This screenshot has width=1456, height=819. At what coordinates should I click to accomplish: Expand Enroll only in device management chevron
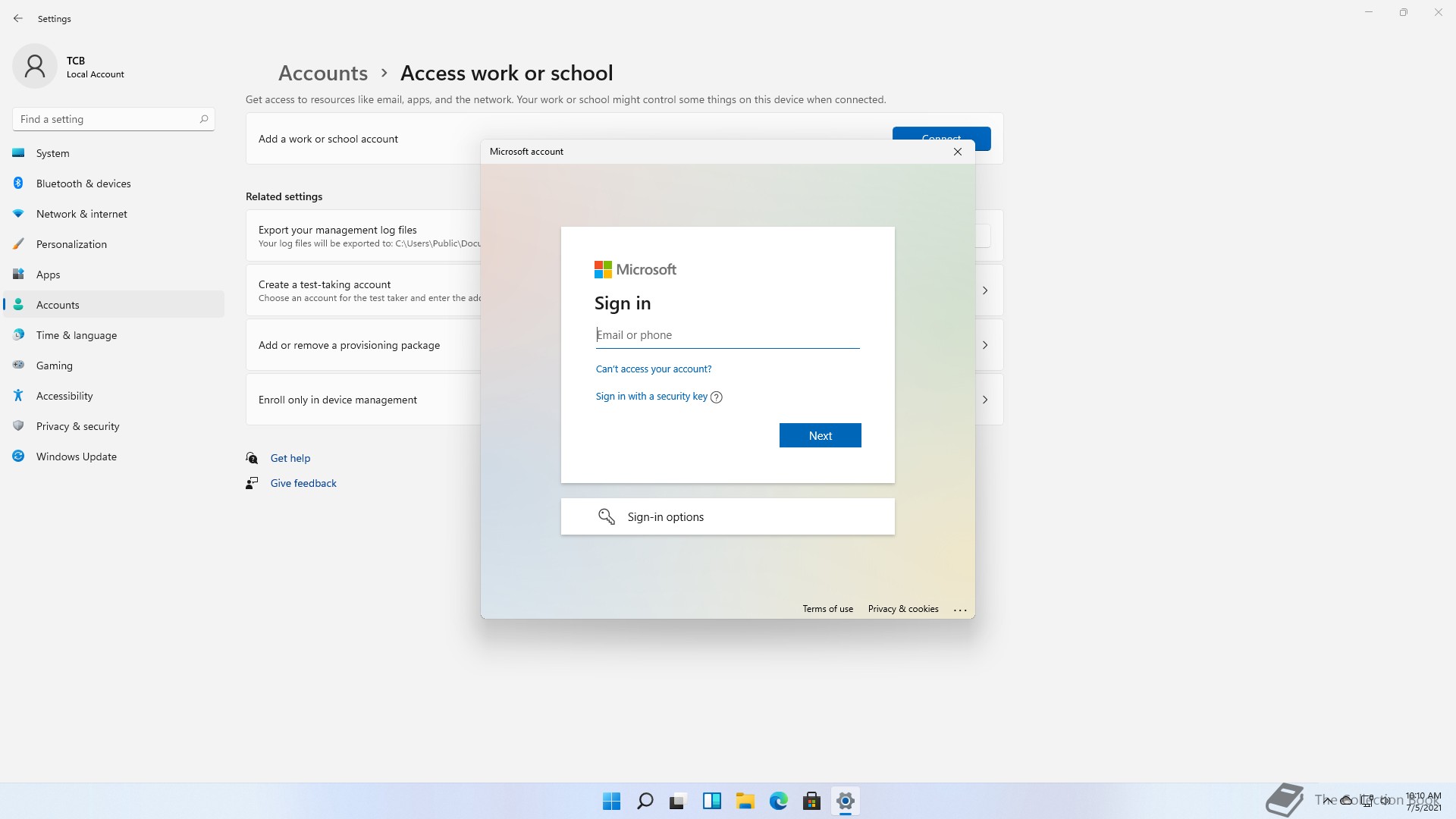click(x=985, y=400)
